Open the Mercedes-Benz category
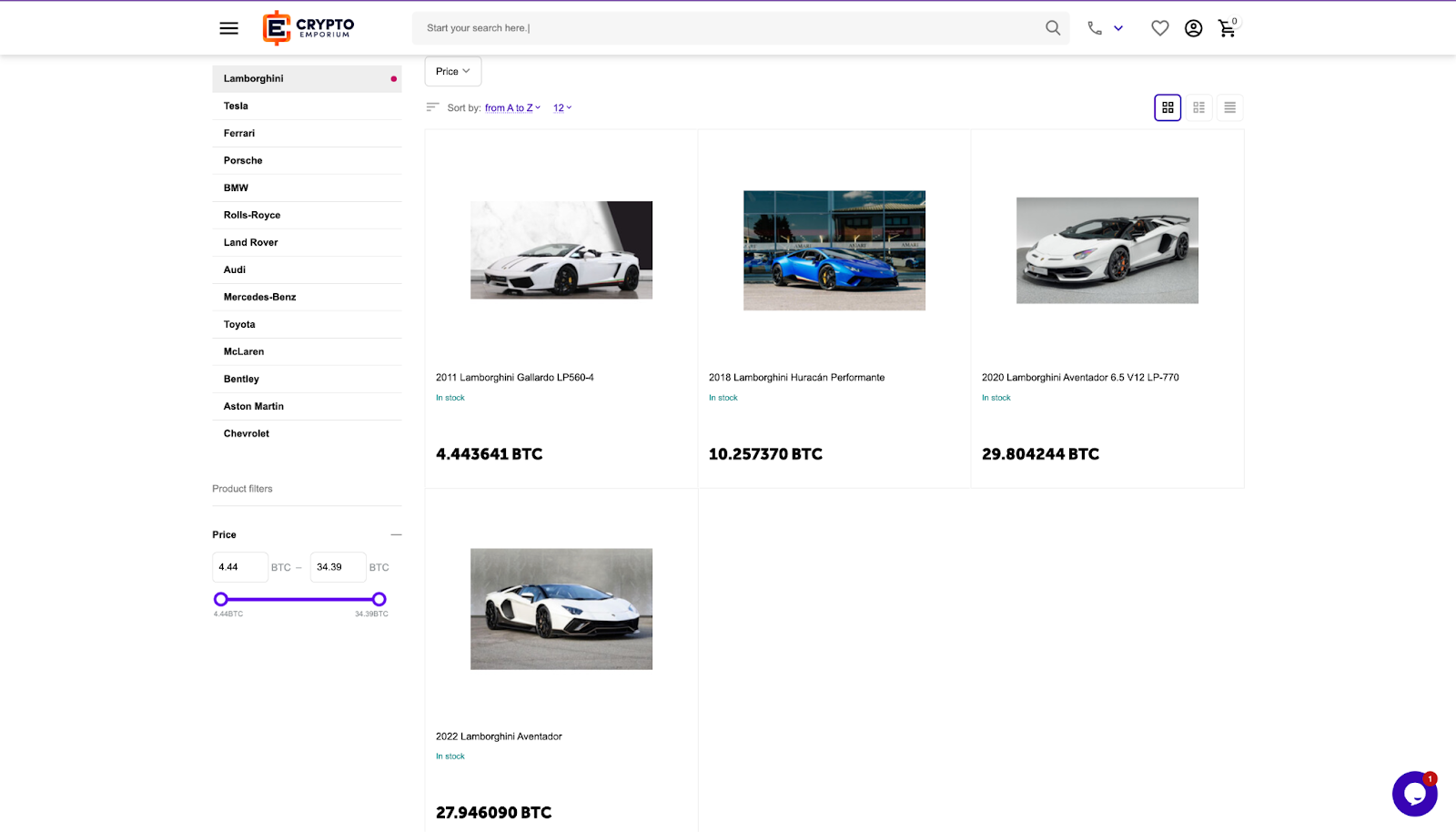This screenshot has width=1456, height=832. click(307, 297)
